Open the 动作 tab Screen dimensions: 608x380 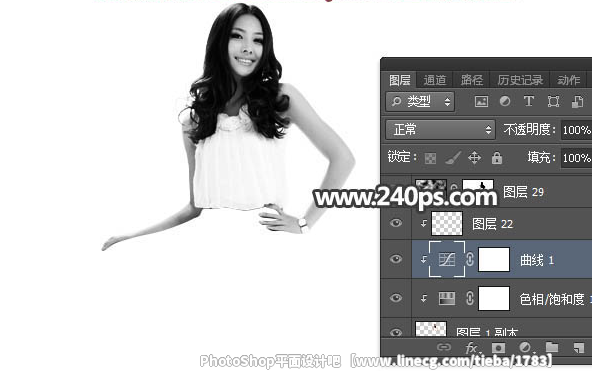coord(568,80)
